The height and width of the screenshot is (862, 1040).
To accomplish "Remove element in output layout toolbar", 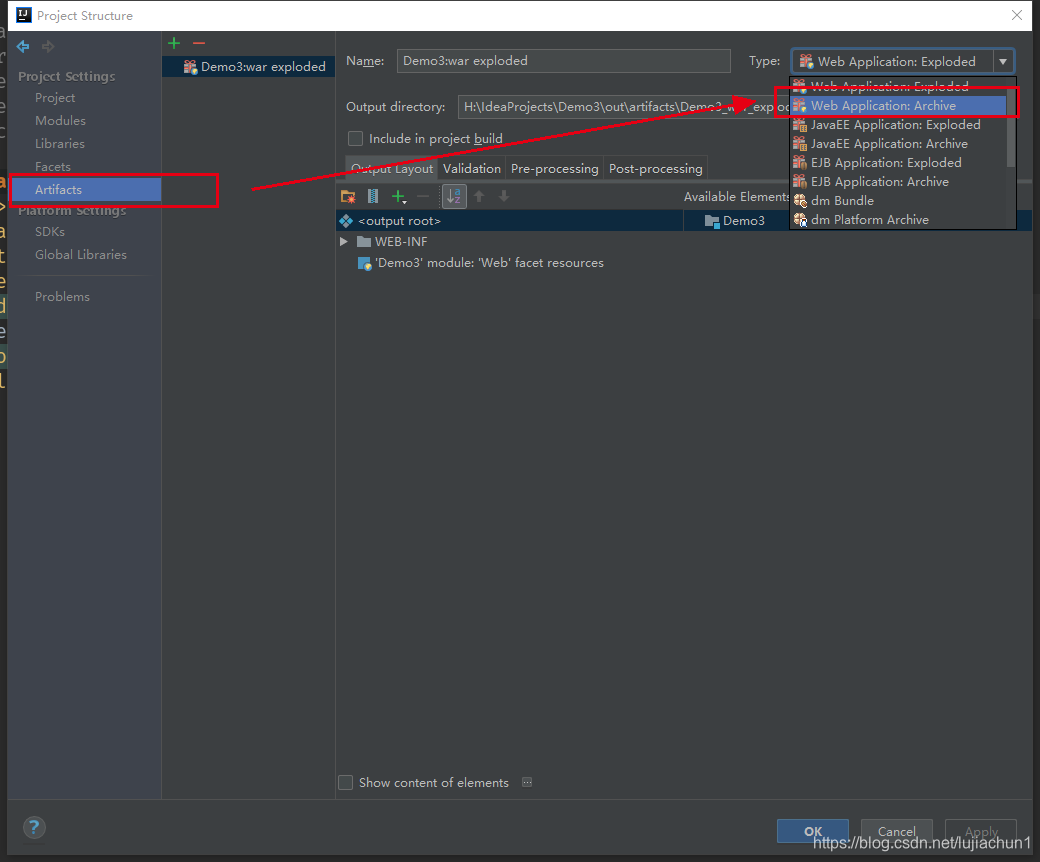I will [x=423, y=196].
